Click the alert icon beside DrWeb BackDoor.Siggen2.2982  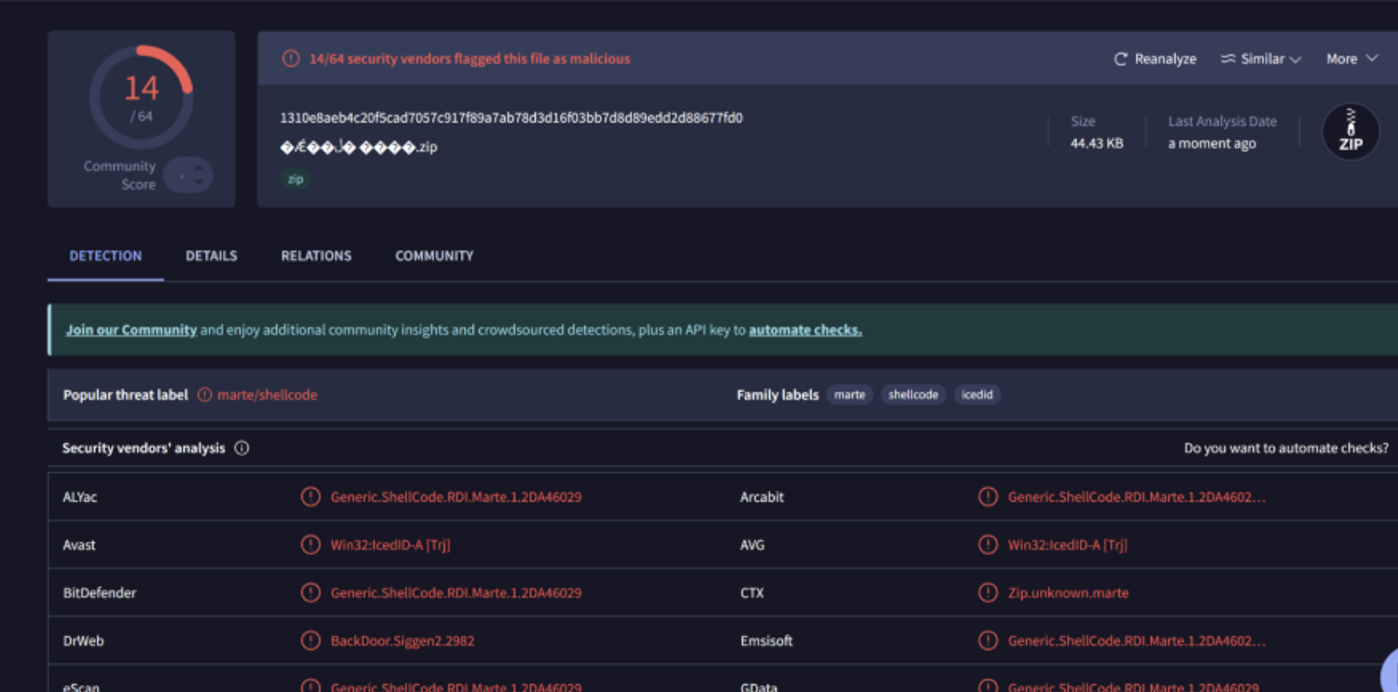311,641
